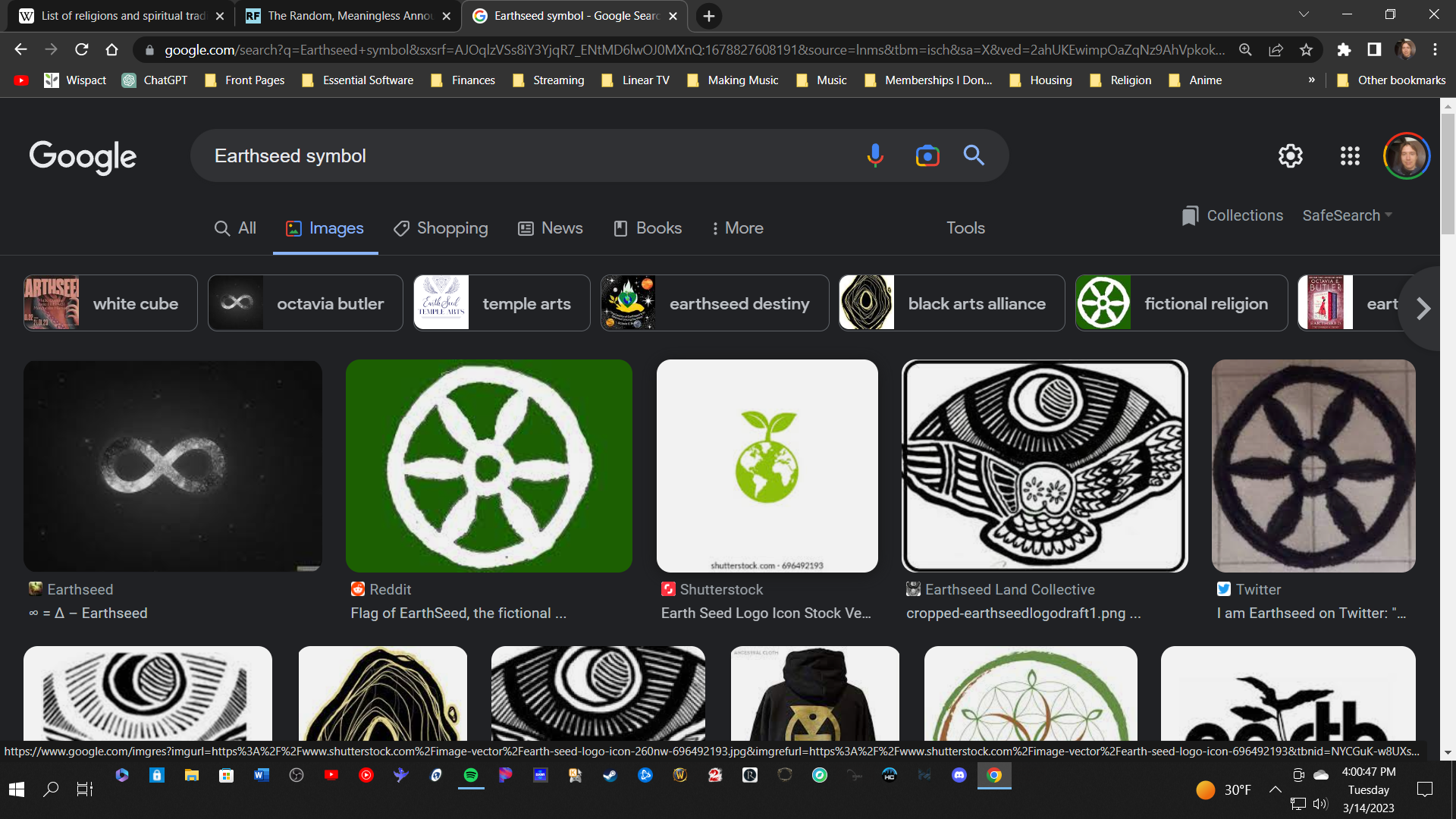Open the Google apps grid

[x=1350, y=155]
